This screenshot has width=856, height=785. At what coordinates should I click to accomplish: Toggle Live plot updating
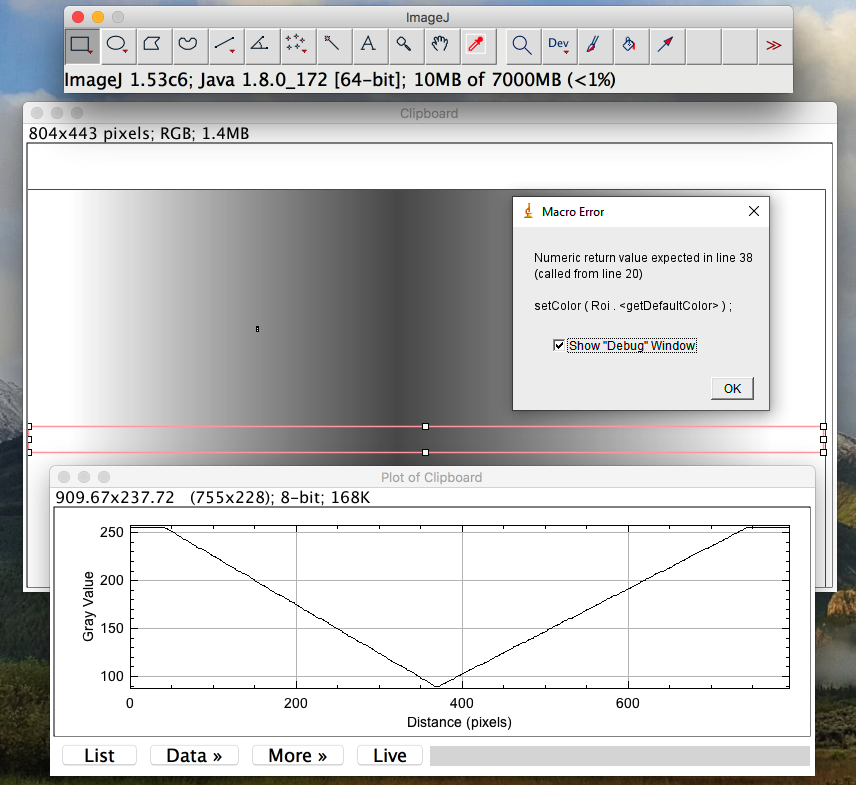(x=389, y=755)
